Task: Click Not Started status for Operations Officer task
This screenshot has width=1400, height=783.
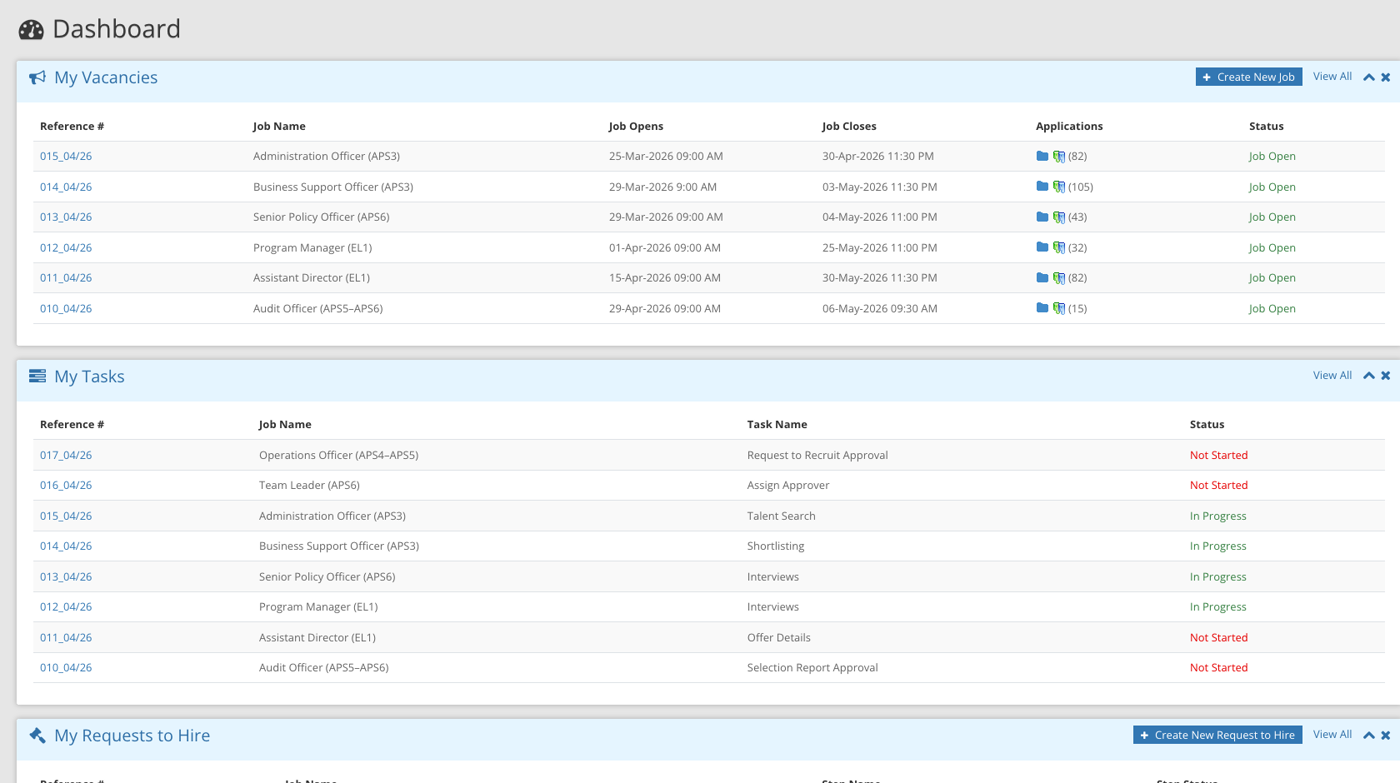Action: pyautogui.click(x=1218, y=455)
